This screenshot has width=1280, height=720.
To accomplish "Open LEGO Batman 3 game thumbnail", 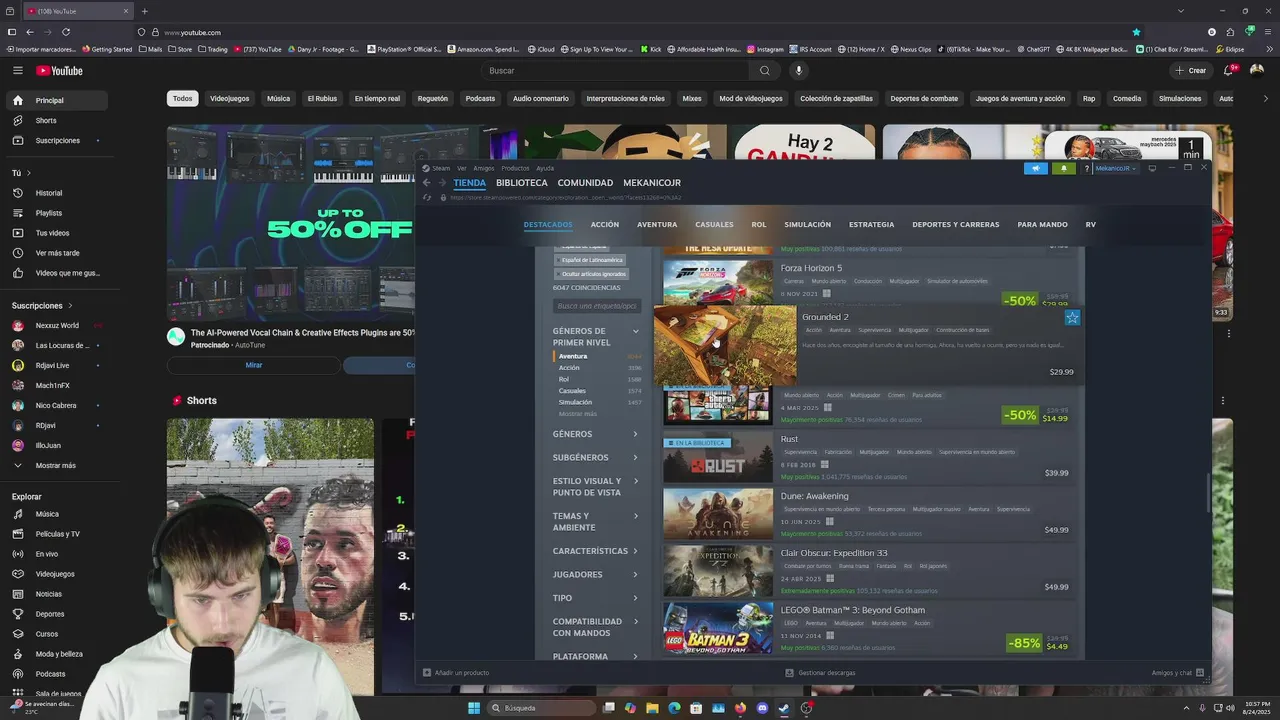I will click(718, 628).
